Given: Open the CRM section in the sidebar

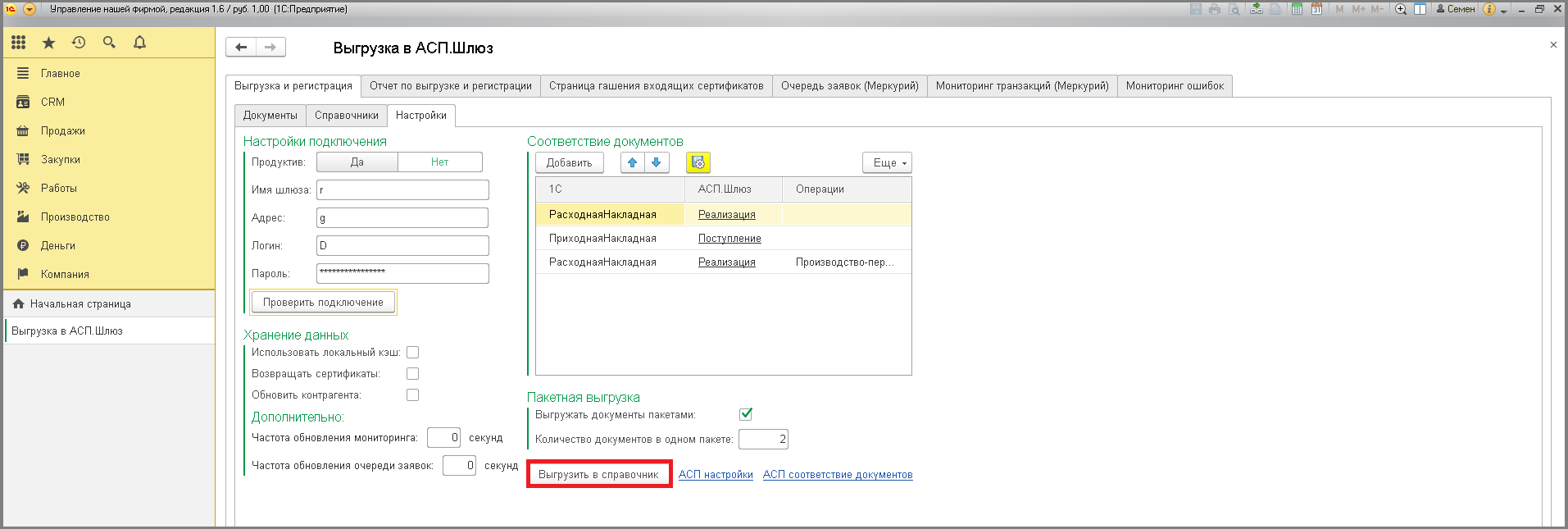Looking at the screenshot, I should [x=109, y=103].
